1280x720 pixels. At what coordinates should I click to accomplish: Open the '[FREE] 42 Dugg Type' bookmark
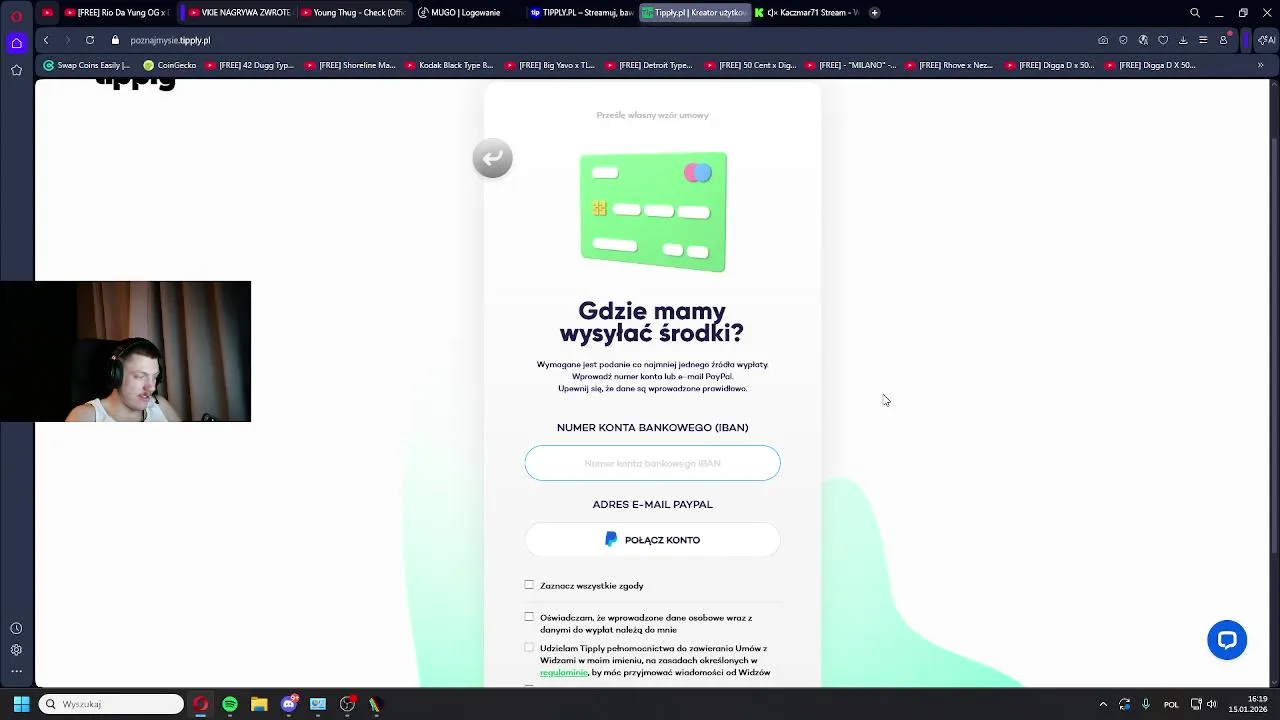[249, 65]
